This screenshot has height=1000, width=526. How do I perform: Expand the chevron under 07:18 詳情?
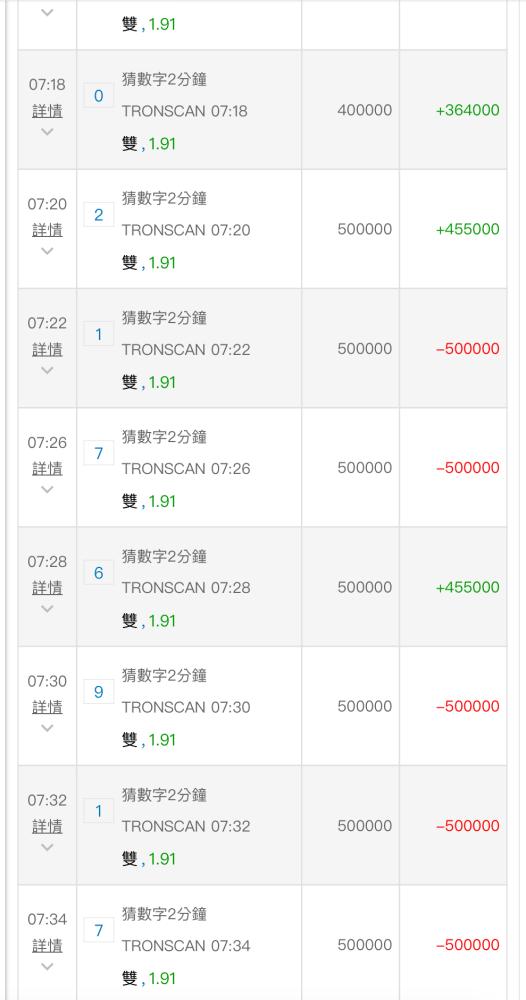(47, 132)
